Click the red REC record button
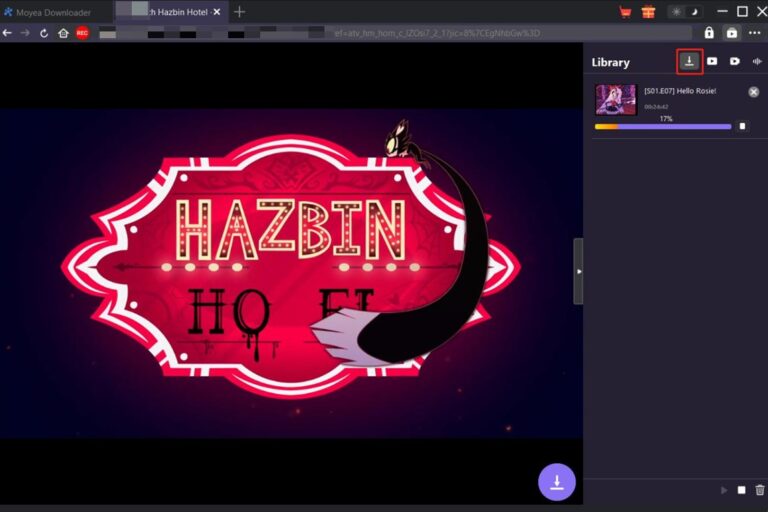Viewport: 768px width, 512px height. (82, 33)
